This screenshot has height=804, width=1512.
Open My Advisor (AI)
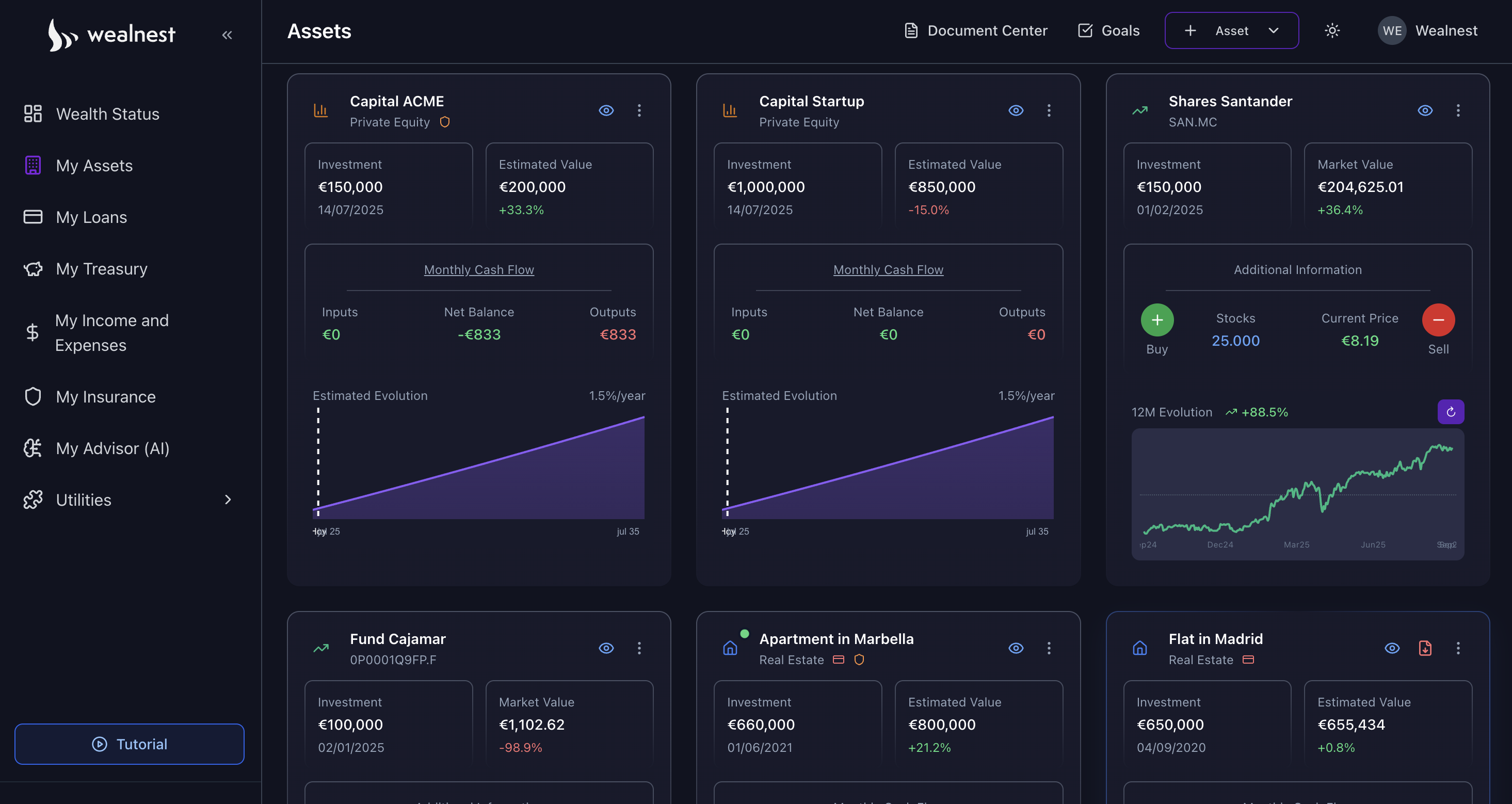[x=111, y=448]
